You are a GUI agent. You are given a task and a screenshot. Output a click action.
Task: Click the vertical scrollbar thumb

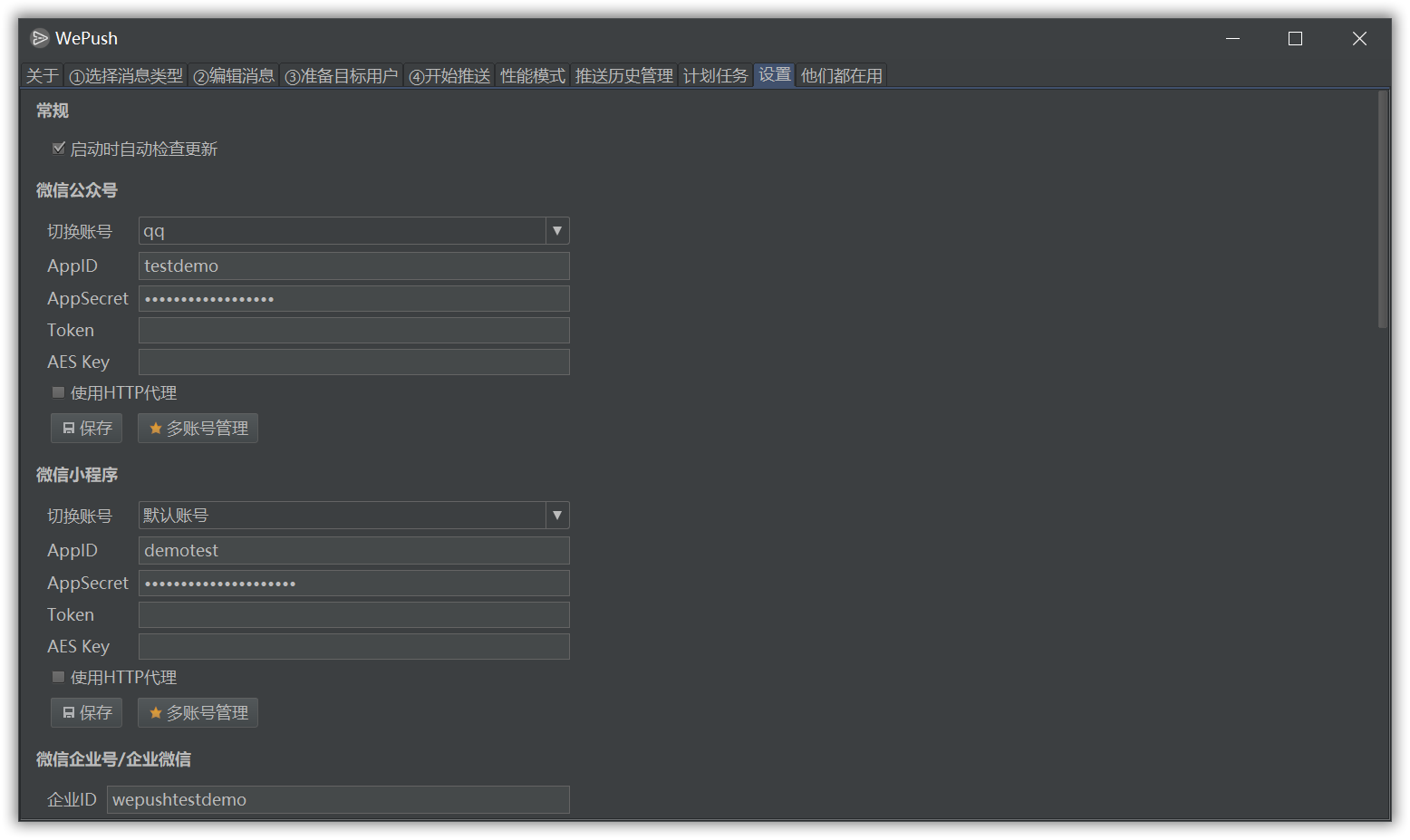(x=1383, y=209)
